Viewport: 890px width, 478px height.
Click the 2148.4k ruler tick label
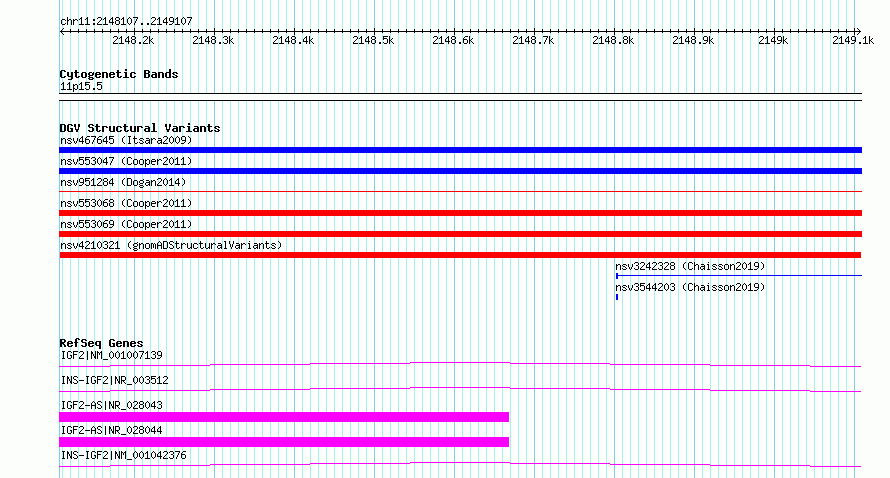[x=293, y=40]
